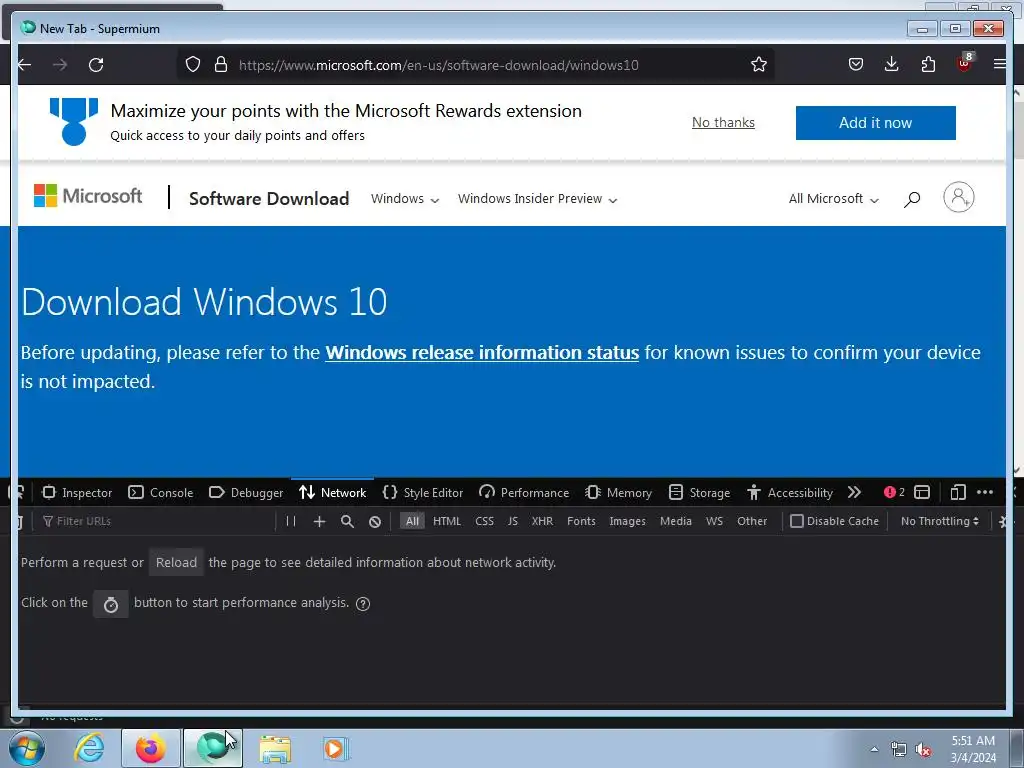Open the Memory tab

(x=618, y=492)
